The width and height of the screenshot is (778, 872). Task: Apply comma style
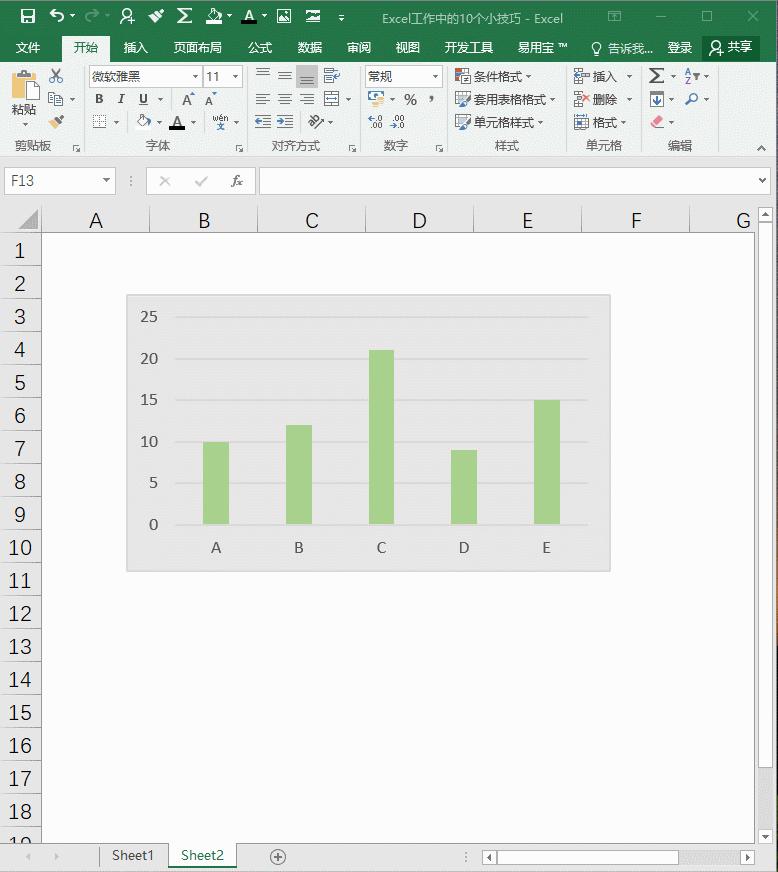[432, 99]
